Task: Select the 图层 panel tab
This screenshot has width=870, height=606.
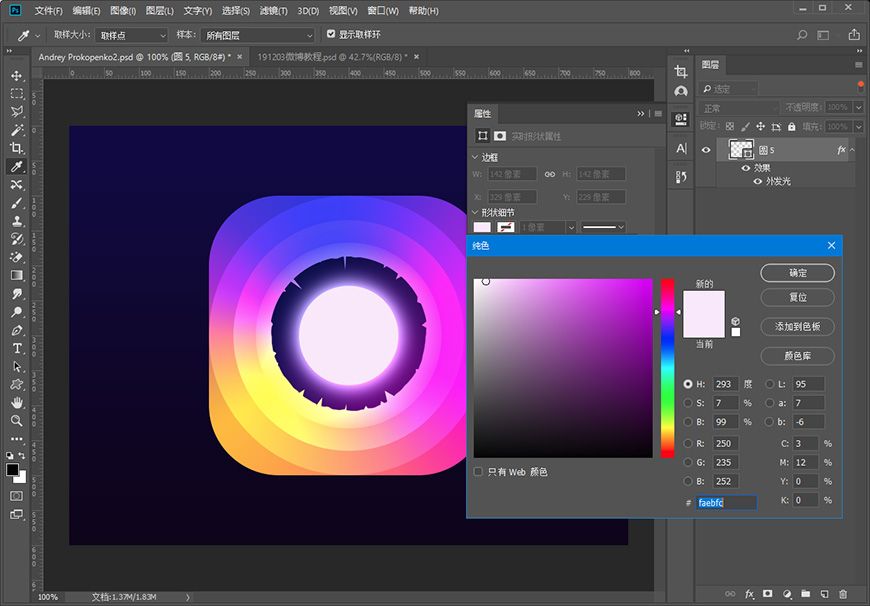Action: coord(710,65)
